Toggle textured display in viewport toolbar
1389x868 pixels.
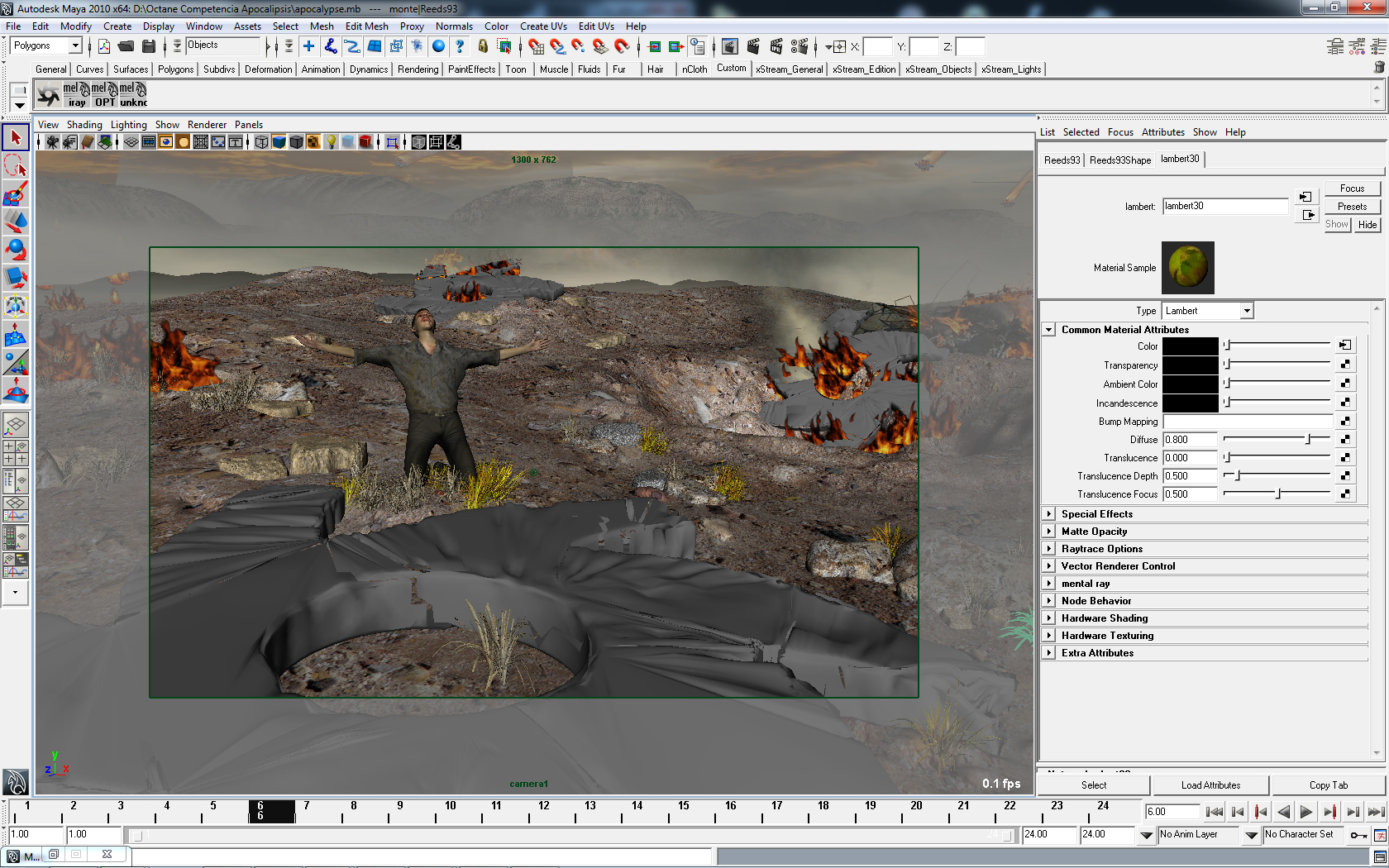313,142
